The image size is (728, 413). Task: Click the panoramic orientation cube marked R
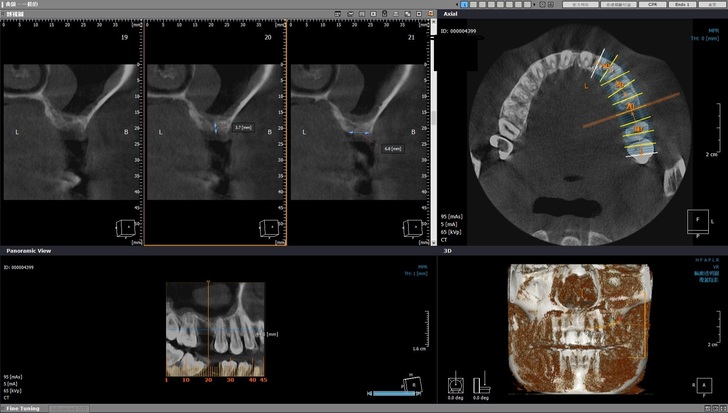[412, 384]
